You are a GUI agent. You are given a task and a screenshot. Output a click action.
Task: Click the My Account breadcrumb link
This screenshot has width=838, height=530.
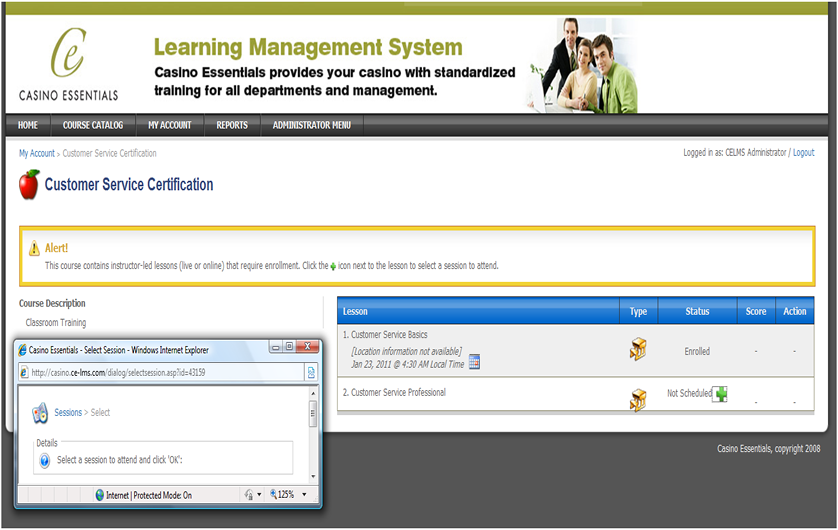tap(37, 153)
